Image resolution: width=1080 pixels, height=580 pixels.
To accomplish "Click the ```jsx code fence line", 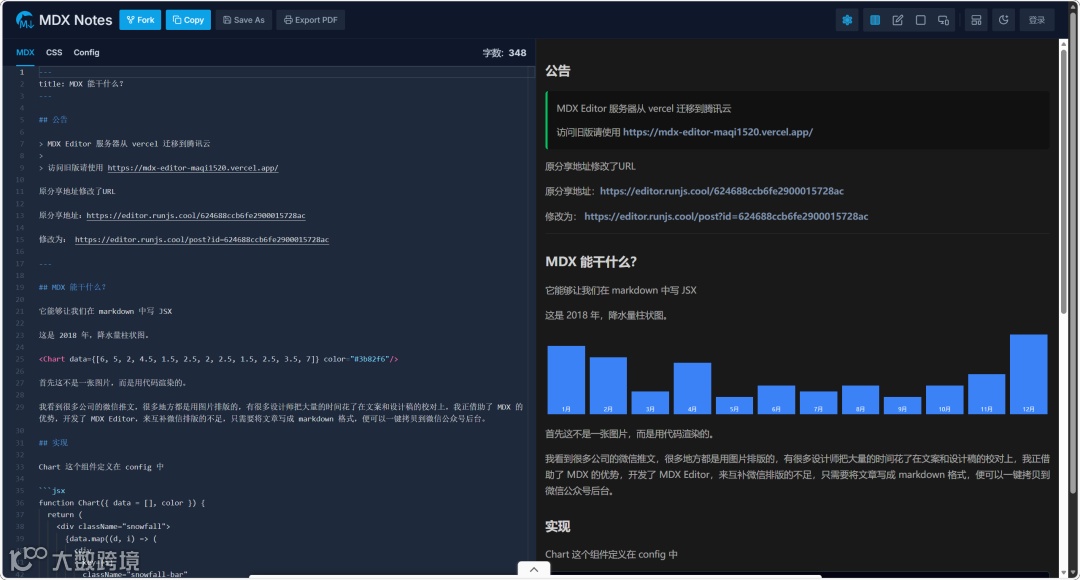I will tap(52, 490).
